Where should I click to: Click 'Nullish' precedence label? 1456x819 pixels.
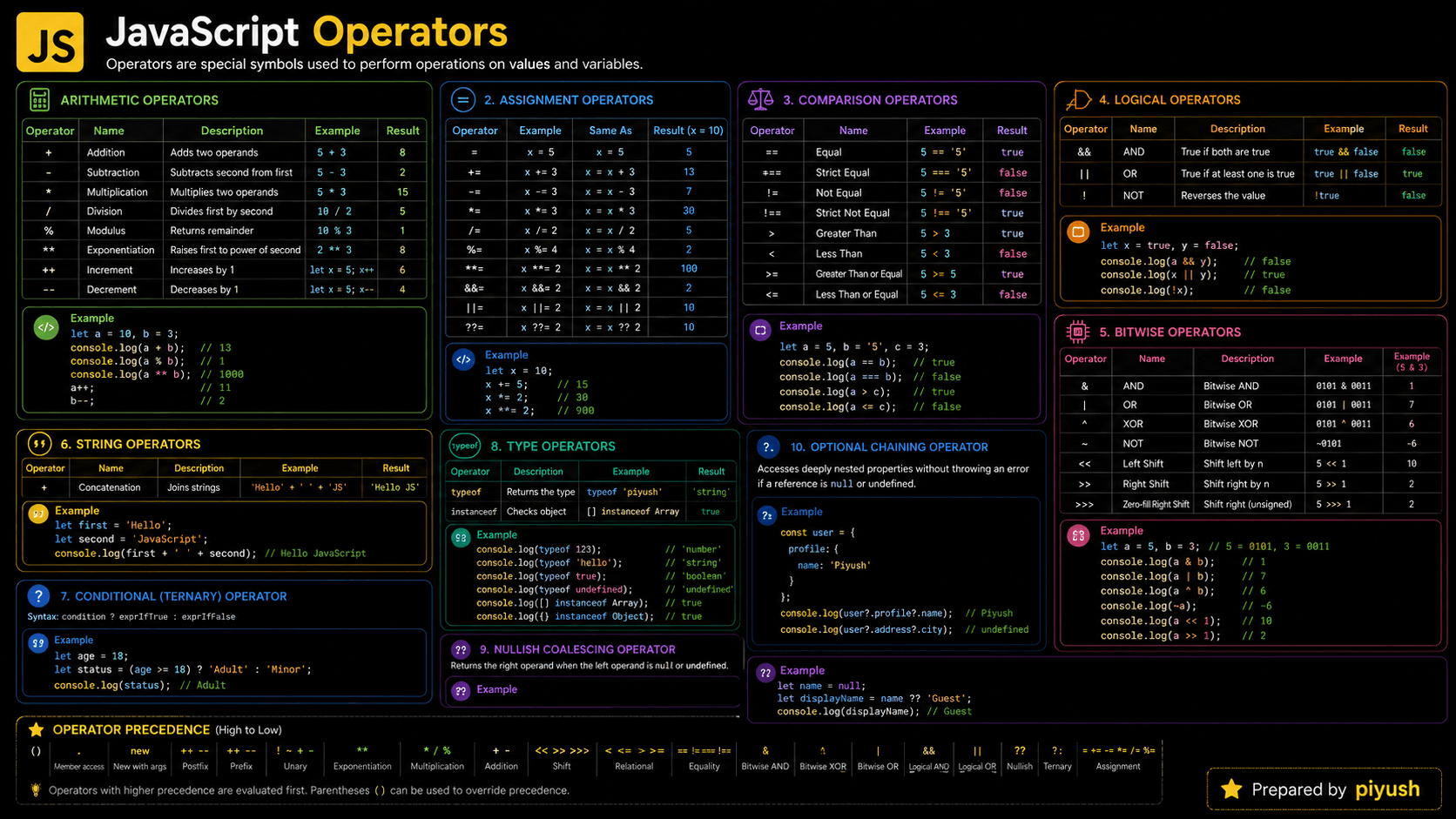(1020, 767)
